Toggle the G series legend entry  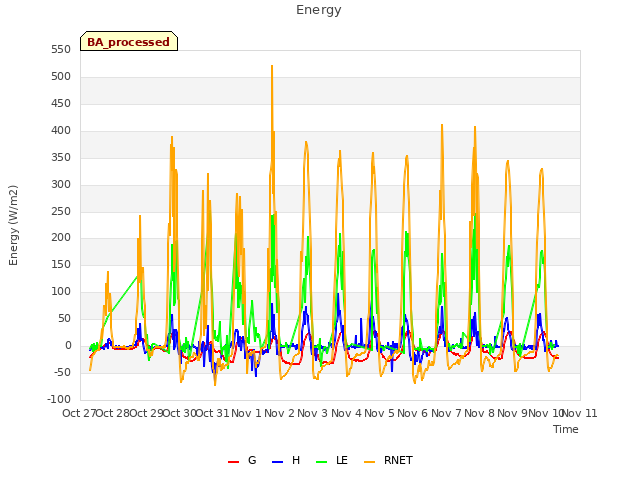coord(242,460)
